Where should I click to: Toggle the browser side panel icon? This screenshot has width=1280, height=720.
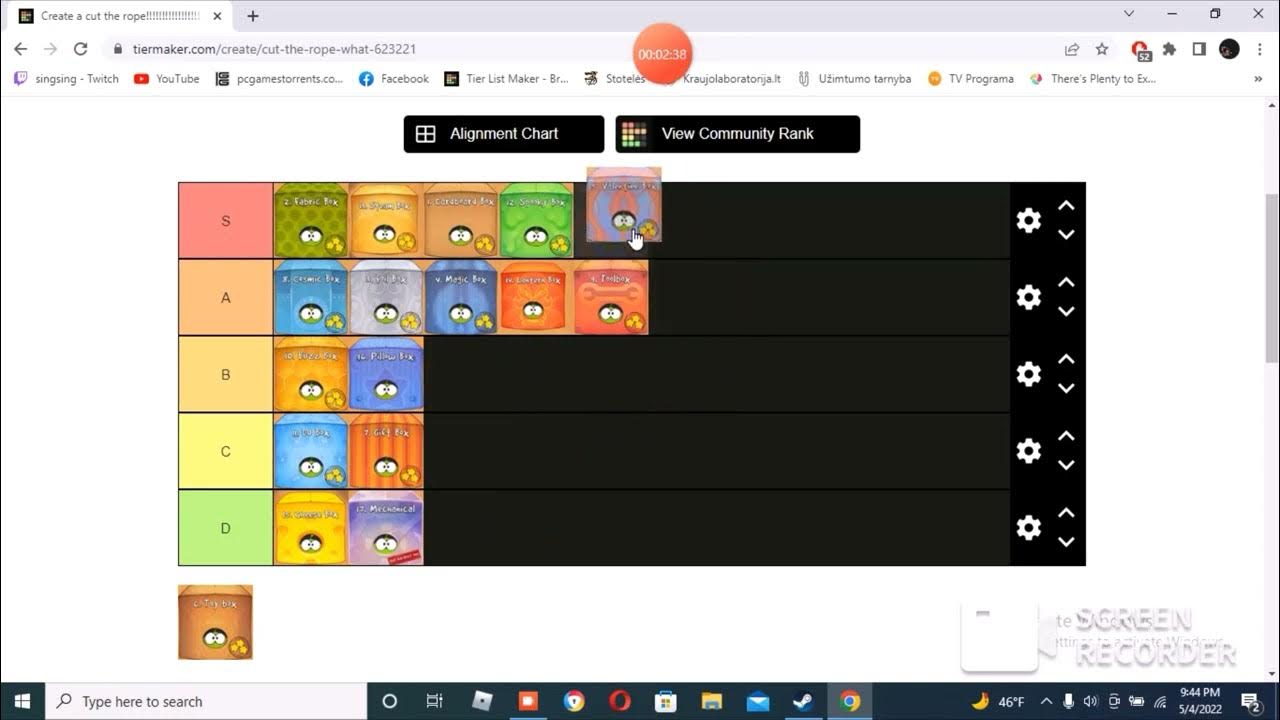coord(1199,49)
